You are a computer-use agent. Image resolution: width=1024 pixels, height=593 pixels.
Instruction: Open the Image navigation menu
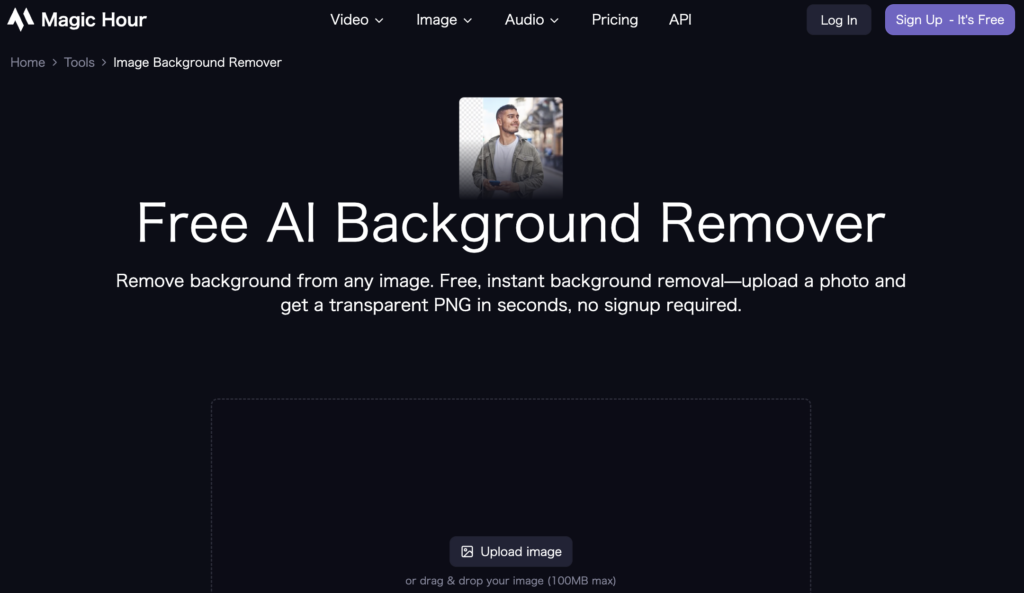(436, 20)
